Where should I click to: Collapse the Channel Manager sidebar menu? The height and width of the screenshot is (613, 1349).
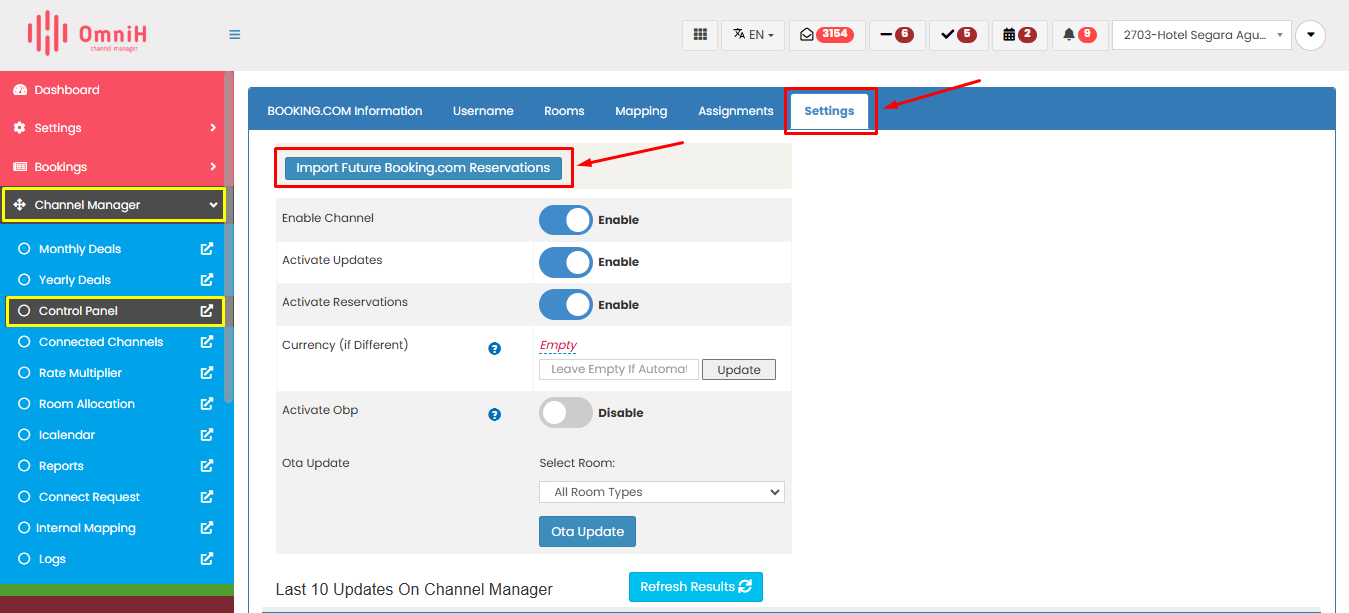114,205
